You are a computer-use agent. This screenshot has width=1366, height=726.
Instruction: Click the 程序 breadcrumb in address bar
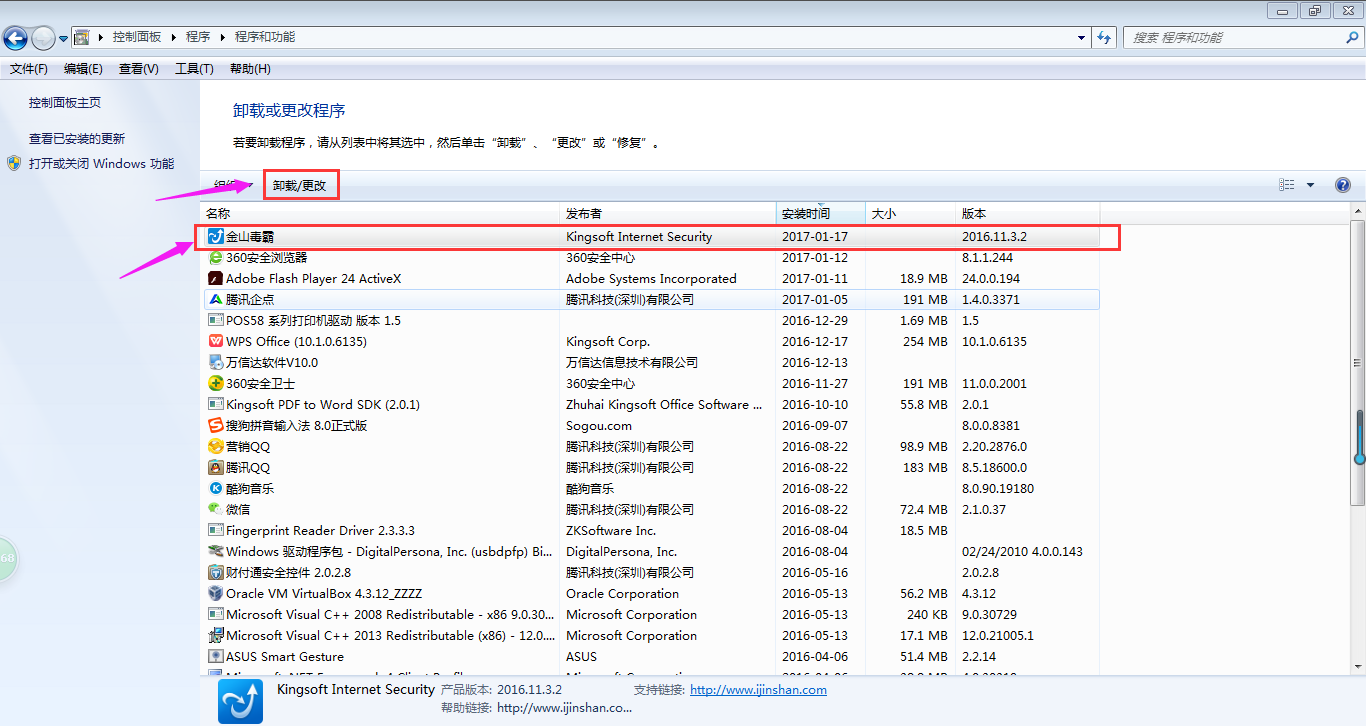[198, 37]
